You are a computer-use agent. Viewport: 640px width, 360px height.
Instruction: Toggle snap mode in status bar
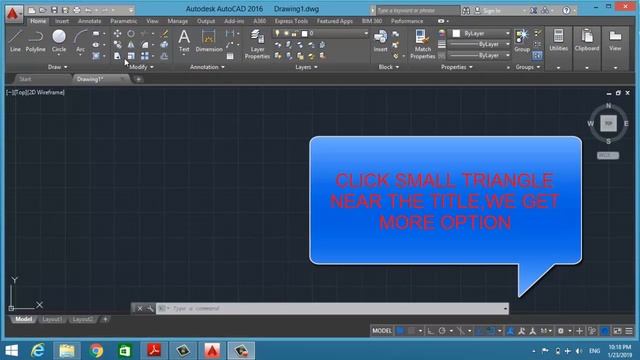click(x=411, y=331)
